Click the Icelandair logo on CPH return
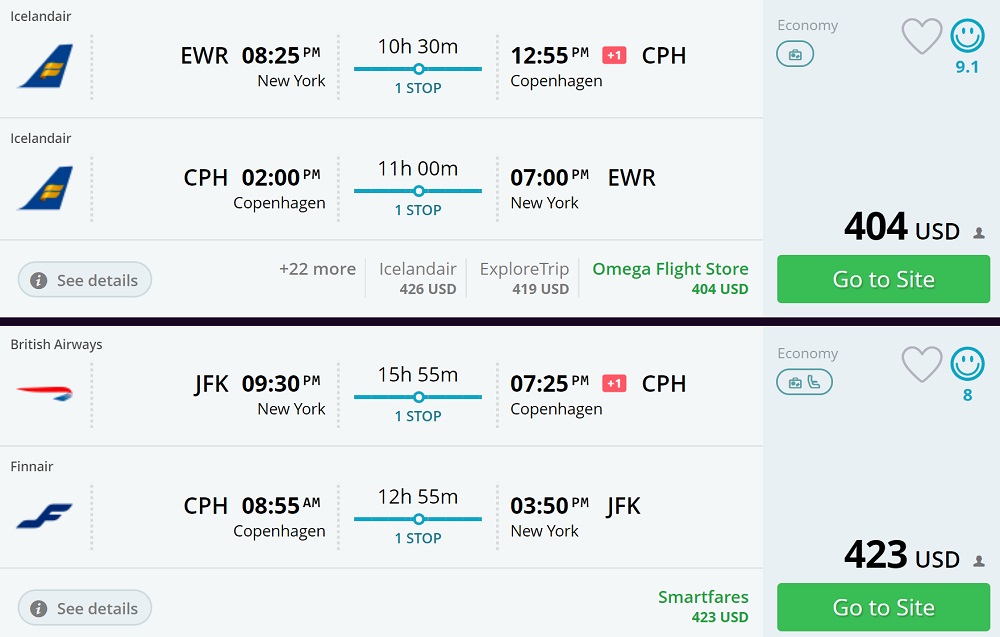The image size is (1000, 637). click(x=45, y=188)
